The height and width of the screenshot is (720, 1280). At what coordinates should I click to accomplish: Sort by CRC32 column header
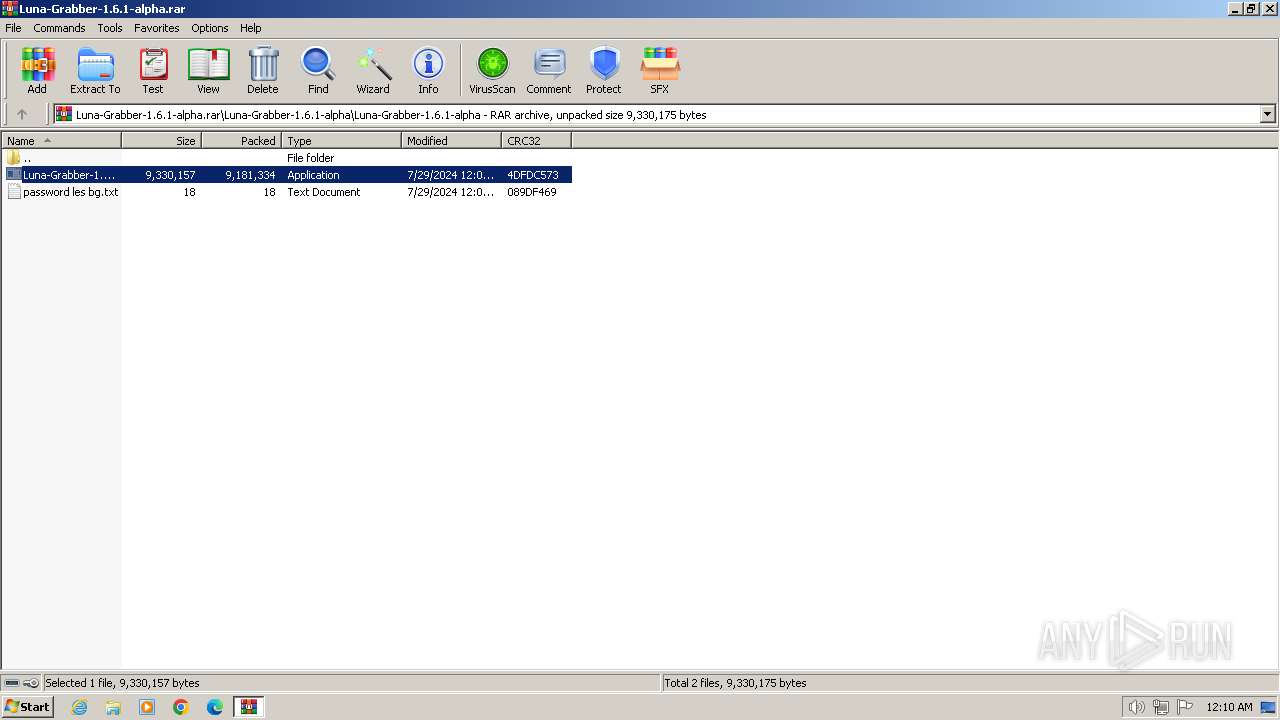[x=537, y=141]
